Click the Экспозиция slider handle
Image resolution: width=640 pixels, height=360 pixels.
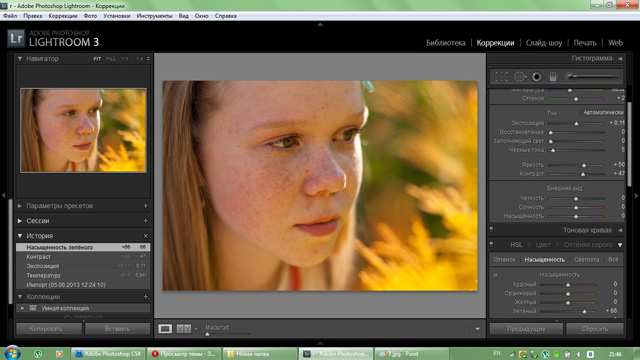576,123
